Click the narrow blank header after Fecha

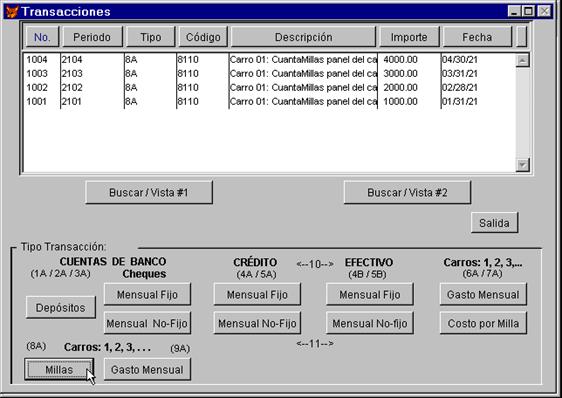(521, 37)
